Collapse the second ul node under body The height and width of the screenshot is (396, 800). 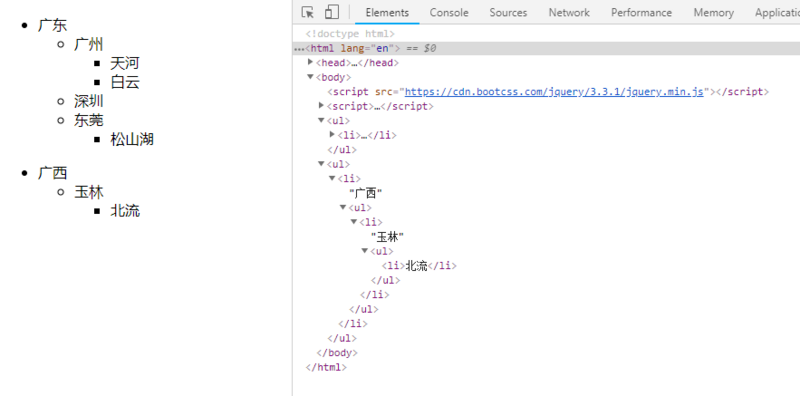click(321, 164)
